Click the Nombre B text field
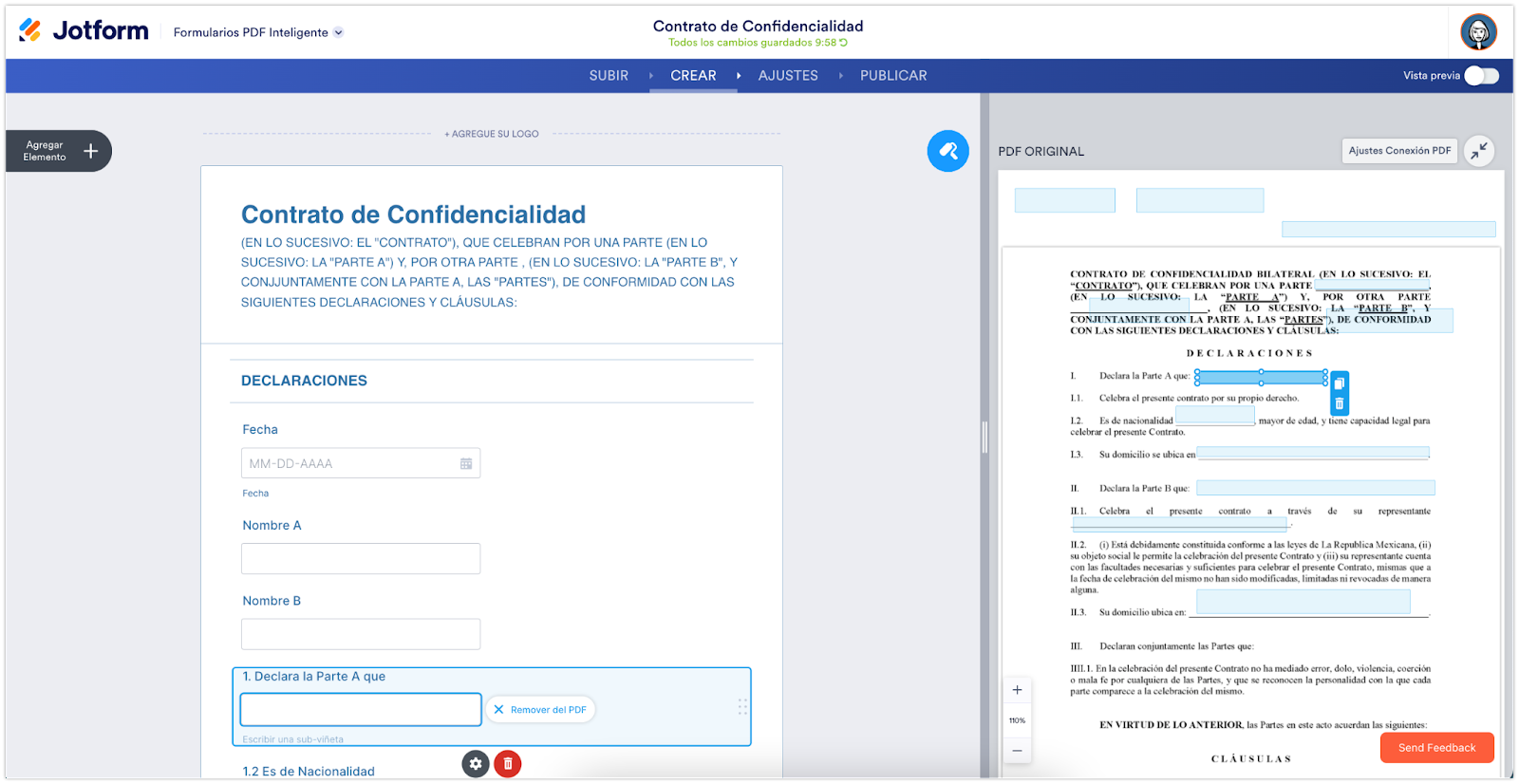Image resolution: width=1519 pixels, height=784 pixels. coord(361,634)
